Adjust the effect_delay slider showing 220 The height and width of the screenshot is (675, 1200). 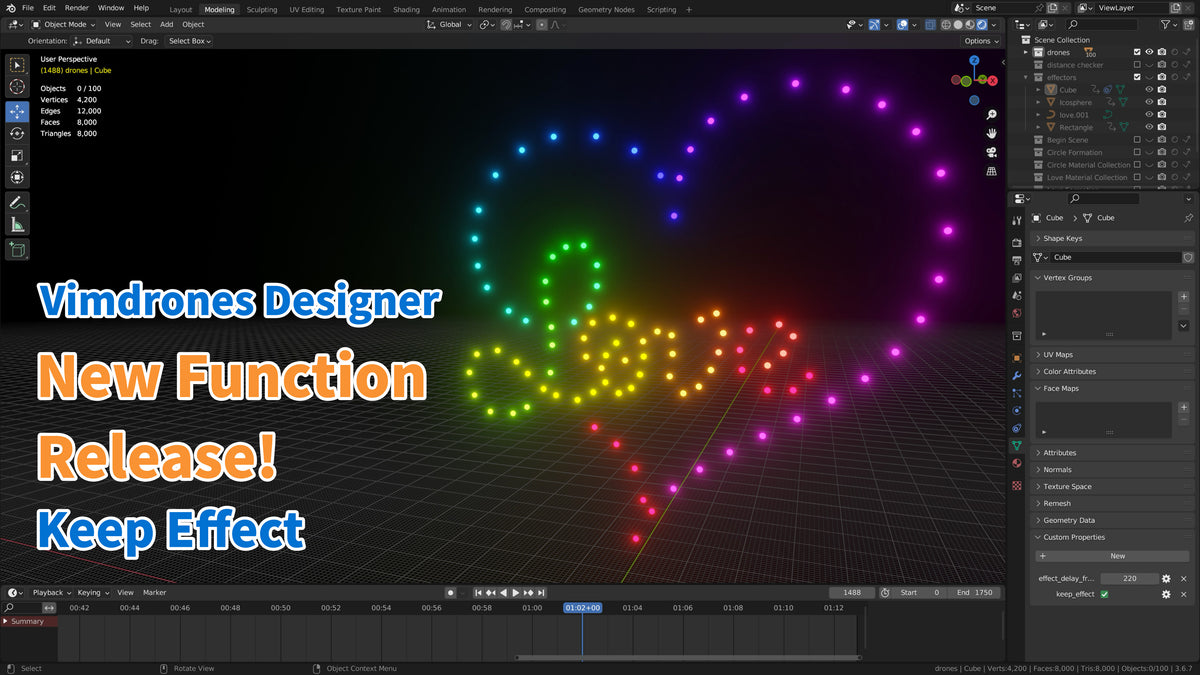pos(1130,577)
